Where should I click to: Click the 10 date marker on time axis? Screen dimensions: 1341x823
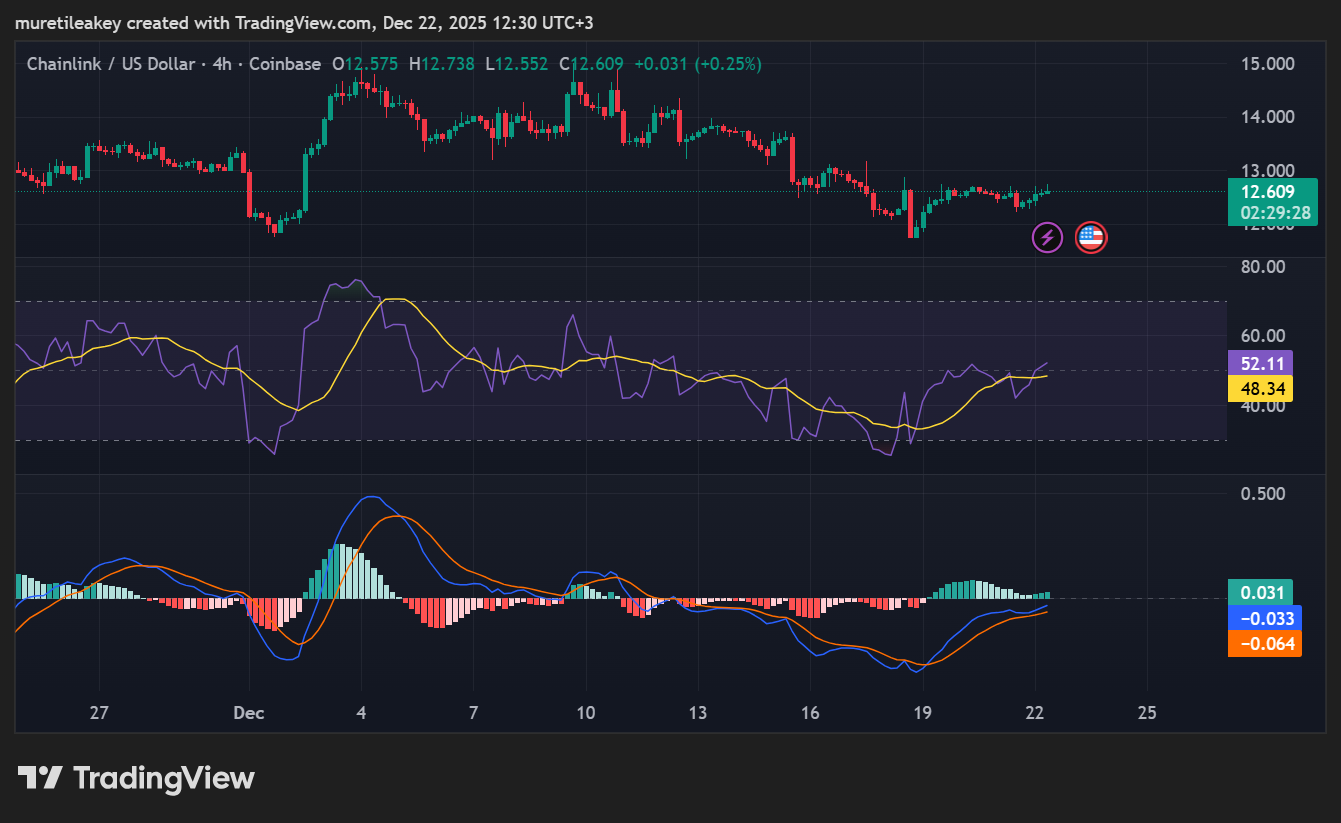pyautogui.click(x=586, y=713)
